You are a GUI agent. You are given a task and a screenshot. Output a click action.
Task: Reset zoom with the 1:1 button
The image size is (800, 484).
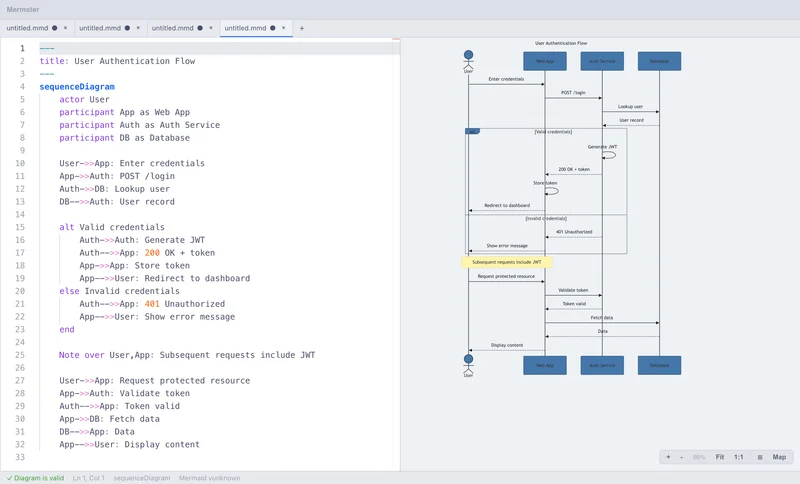click(738, 457)
